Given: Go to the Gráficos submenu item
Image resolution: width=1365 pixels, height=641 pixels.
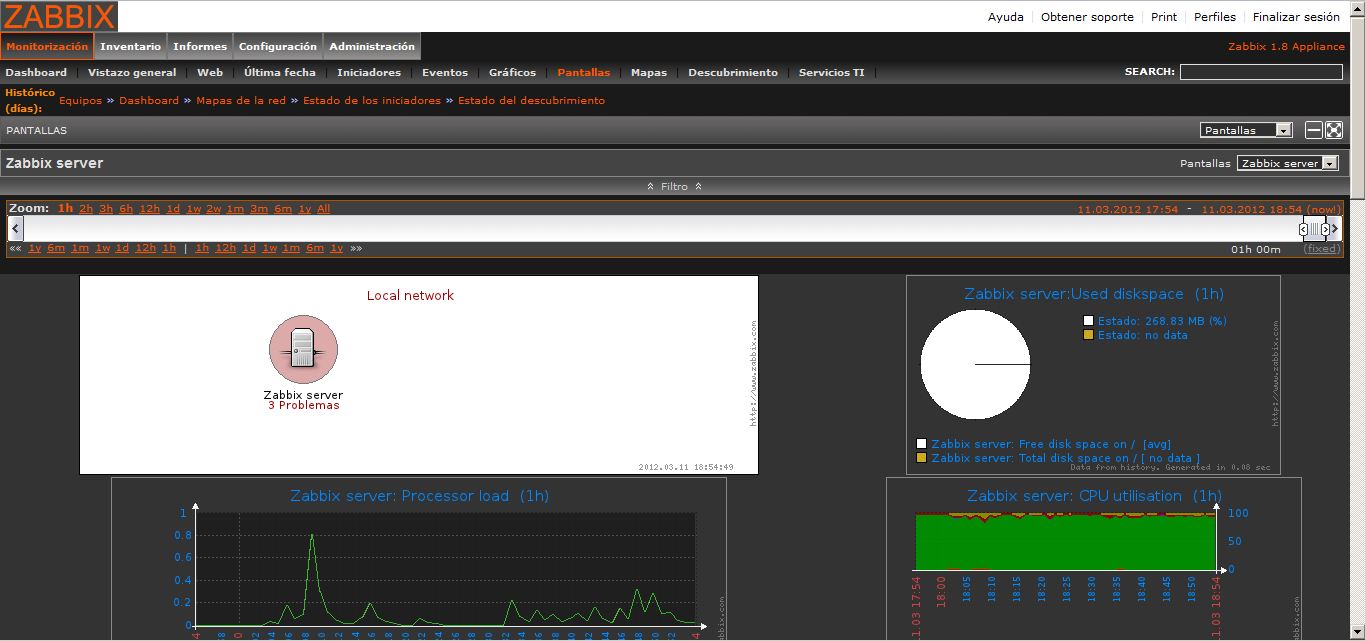Looking at the screenshot, I should (512, 72).
